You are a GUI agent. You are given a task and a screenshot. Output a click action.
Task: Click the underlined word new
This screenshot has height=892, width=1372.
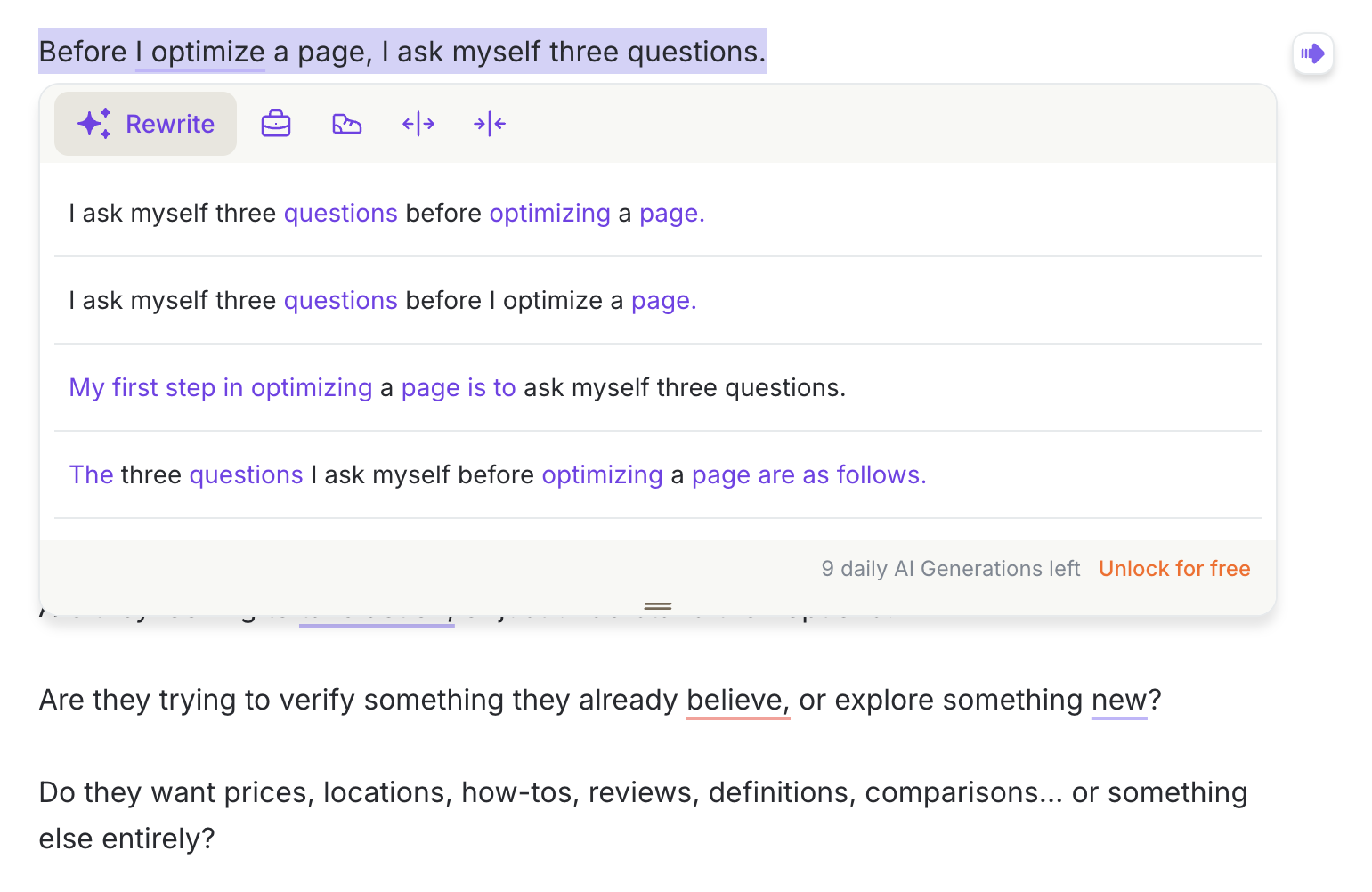tap(1118, 701)
